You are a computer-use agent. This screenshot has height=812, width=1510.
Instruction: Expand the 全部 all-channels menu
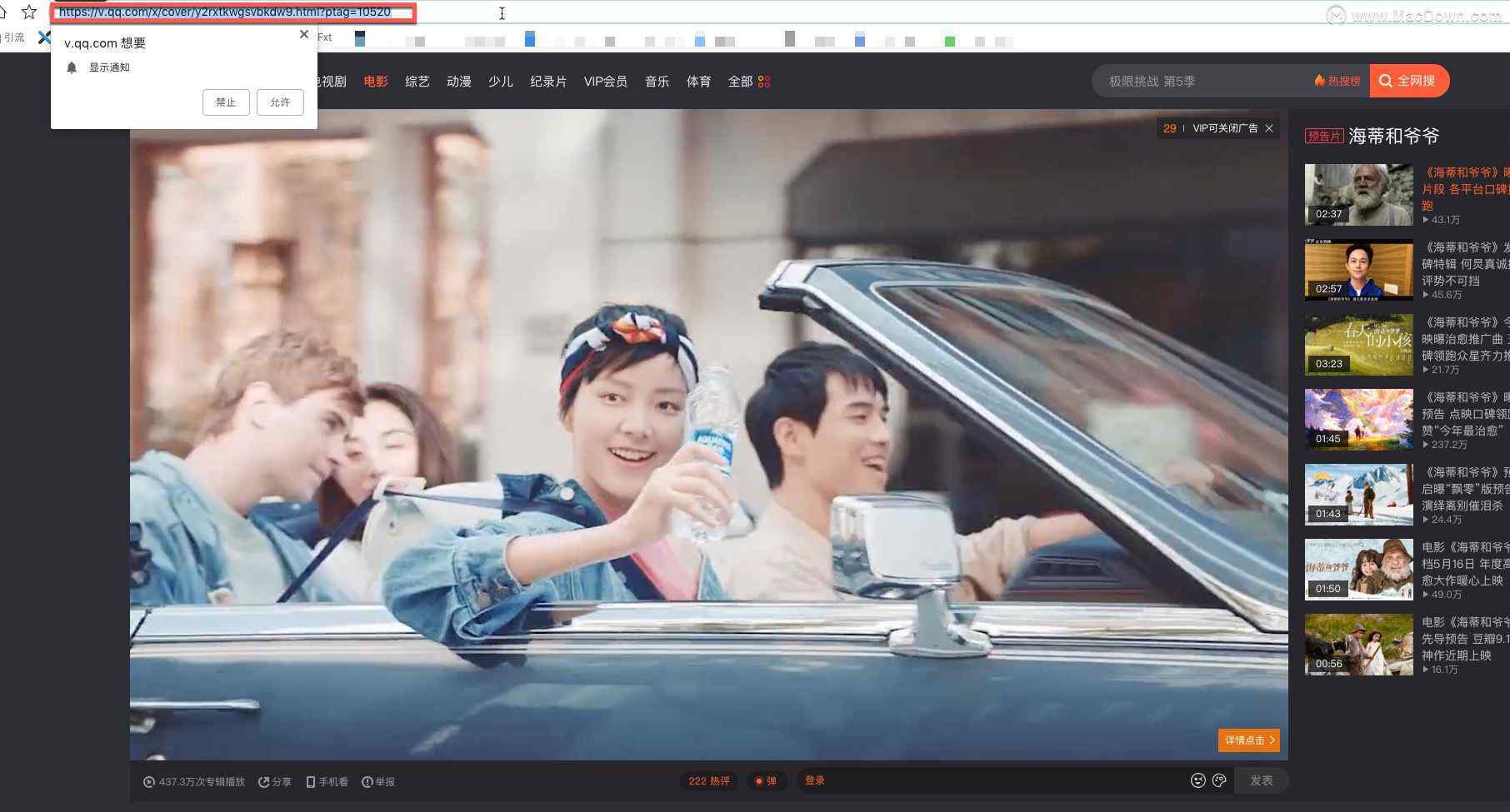[748, 82]
